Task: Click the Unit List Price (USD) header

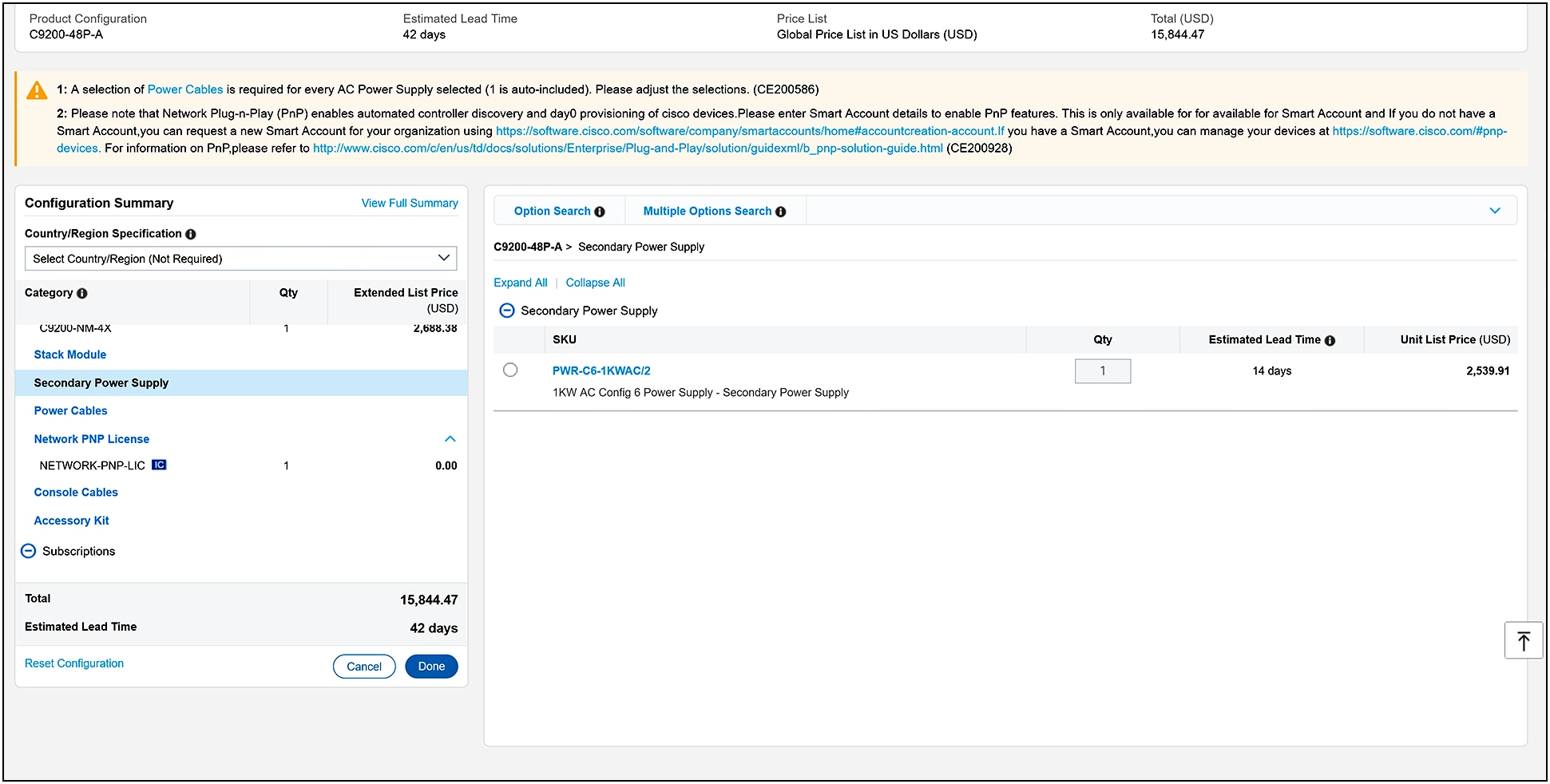Action: (1455, 339)
